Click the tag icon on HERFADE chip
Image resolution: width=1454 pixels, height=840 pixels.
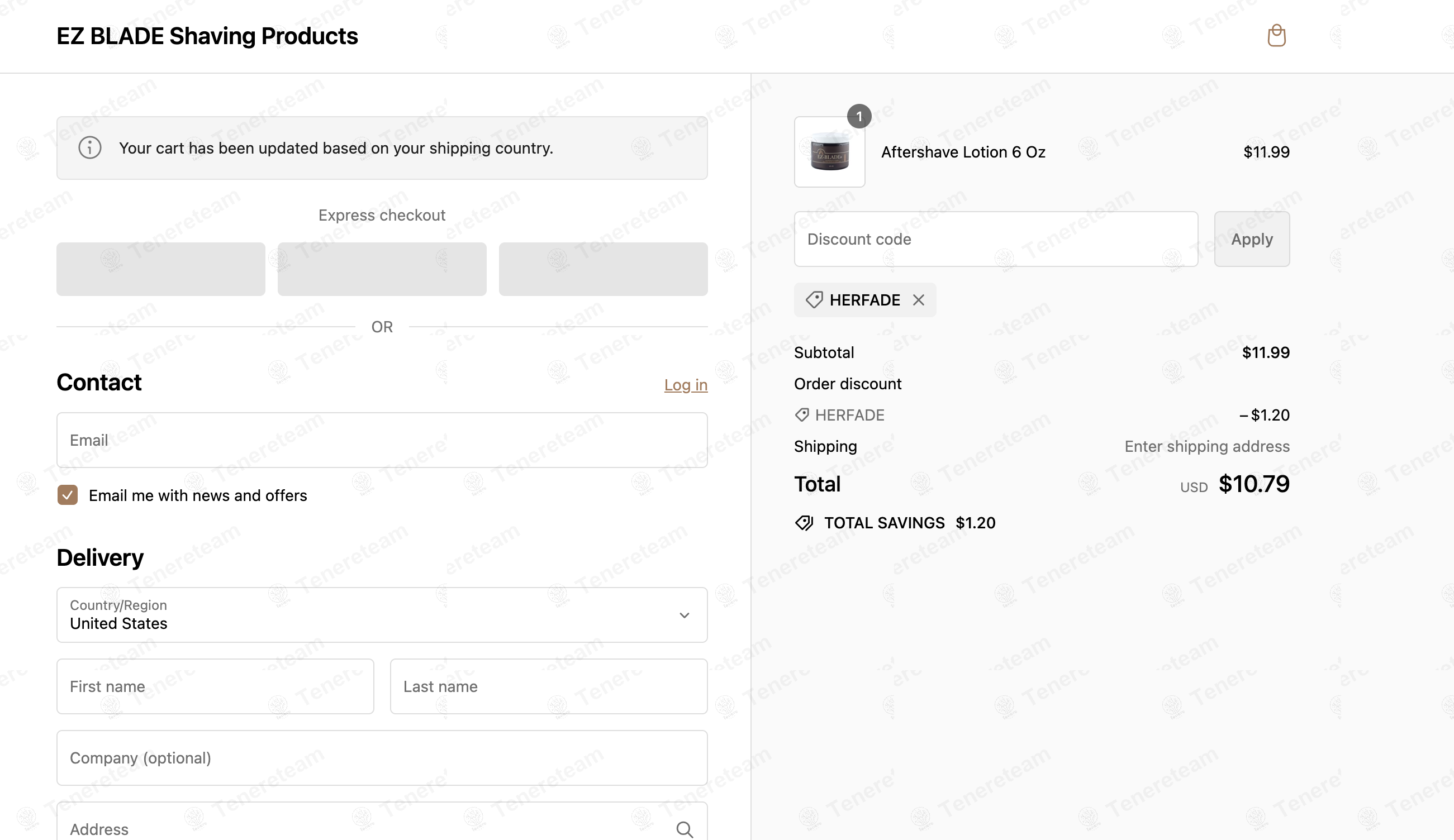point(814,300)
